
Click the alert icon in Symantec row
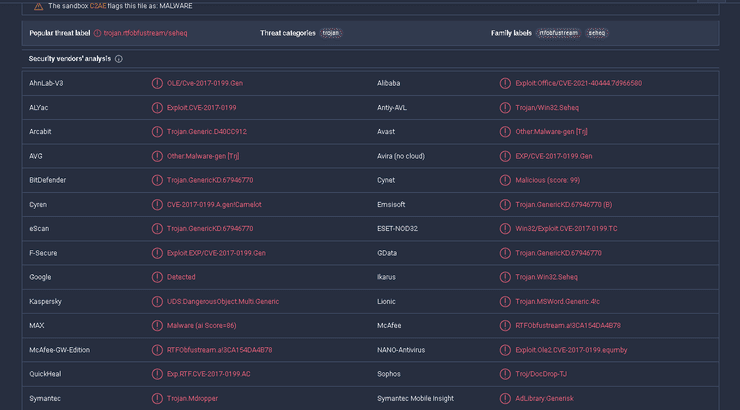157,399
